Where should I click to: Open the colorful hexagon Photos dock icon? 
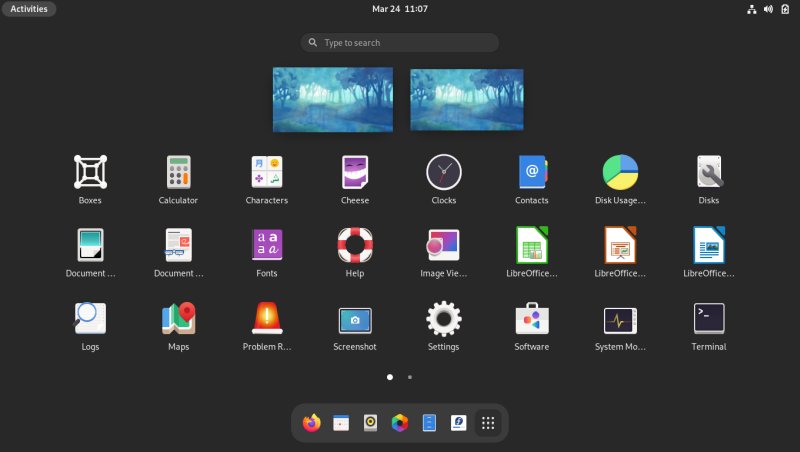tap(400, 423)
